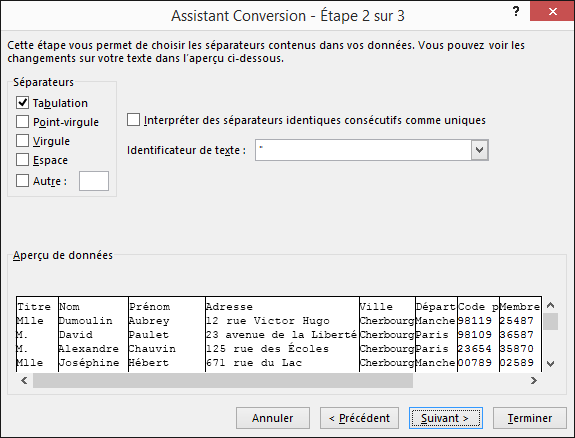Click the preview vertical scroll up arrow
The height and width of the screenshot is (438, 575).
coord(550,305)
